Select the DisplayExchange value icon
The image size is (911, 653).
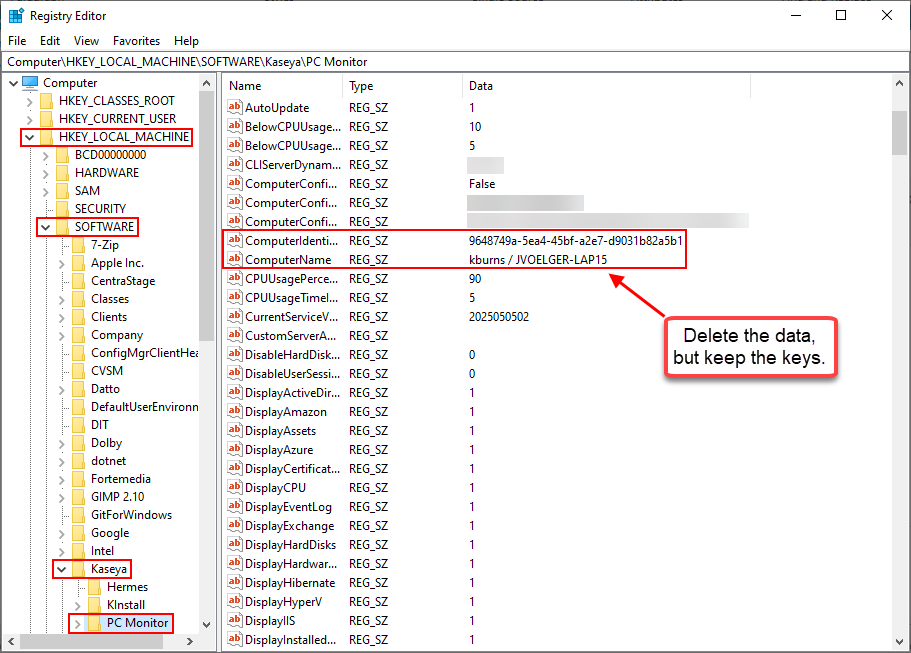(235, 525)
